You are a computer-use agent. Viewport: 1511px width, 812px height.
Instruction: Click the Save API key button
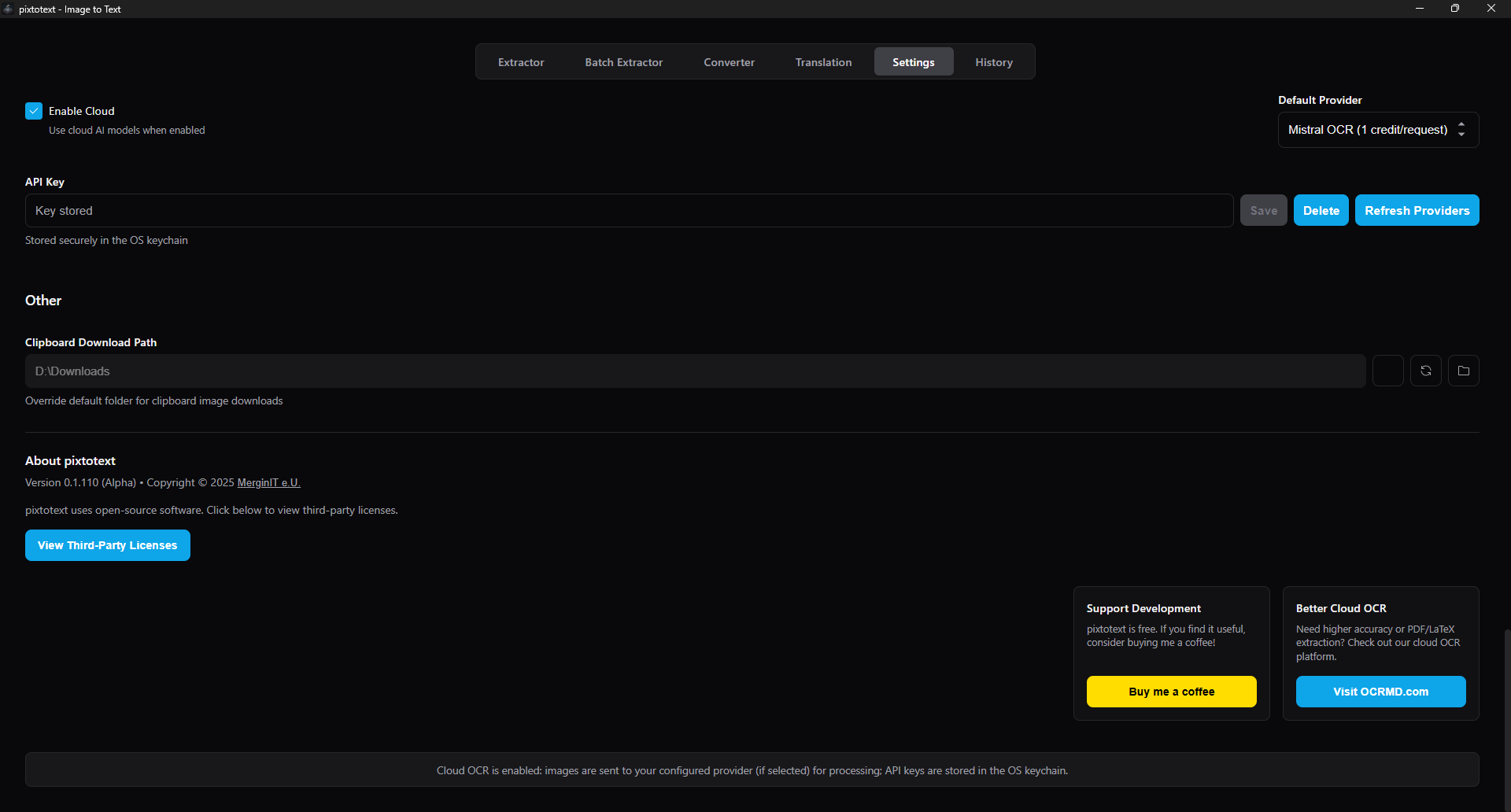[x=1264, y=210]
